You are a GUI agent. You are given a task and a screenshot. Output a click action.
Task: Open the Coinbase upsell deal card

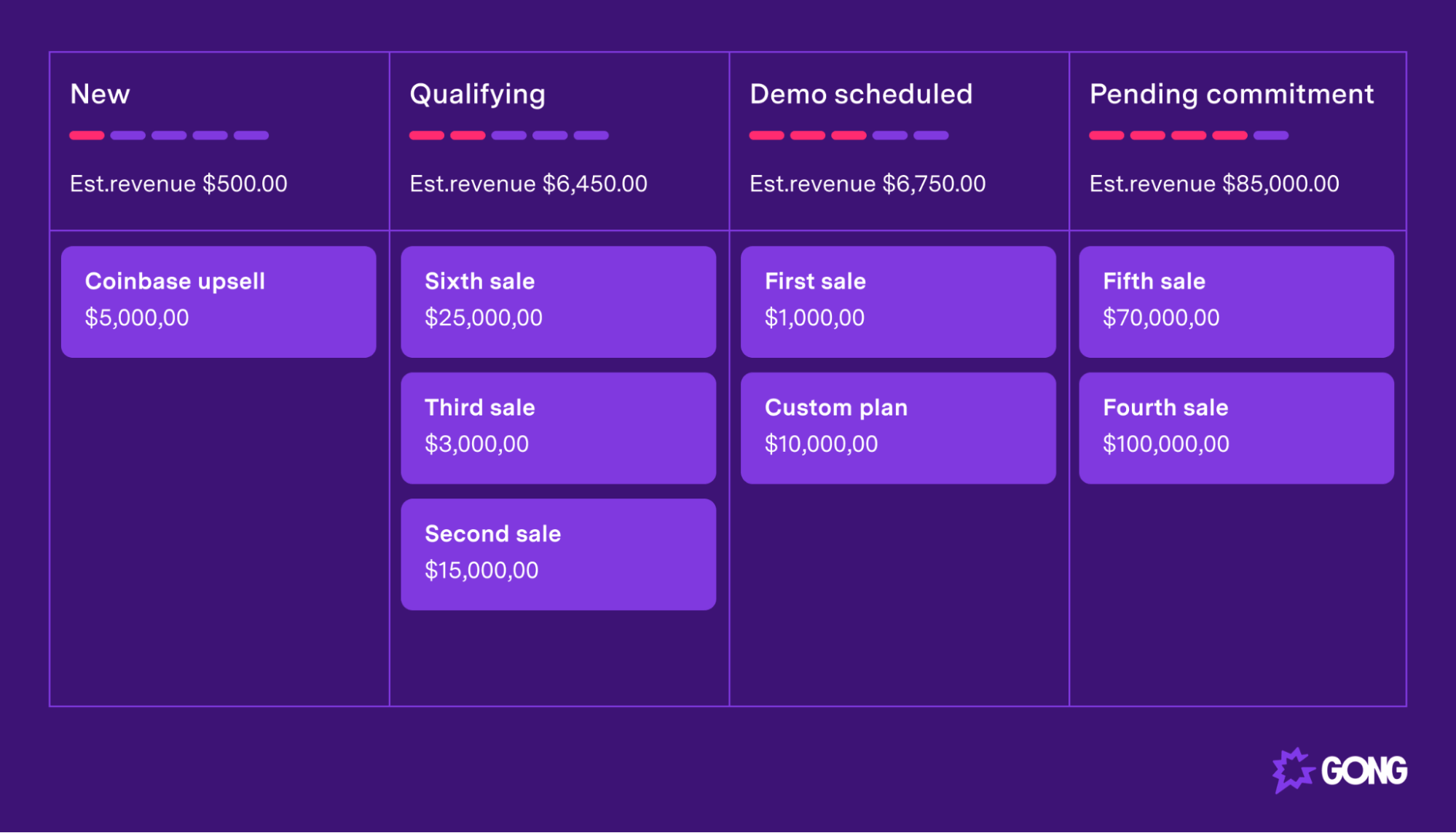click(x=219, y=302)
